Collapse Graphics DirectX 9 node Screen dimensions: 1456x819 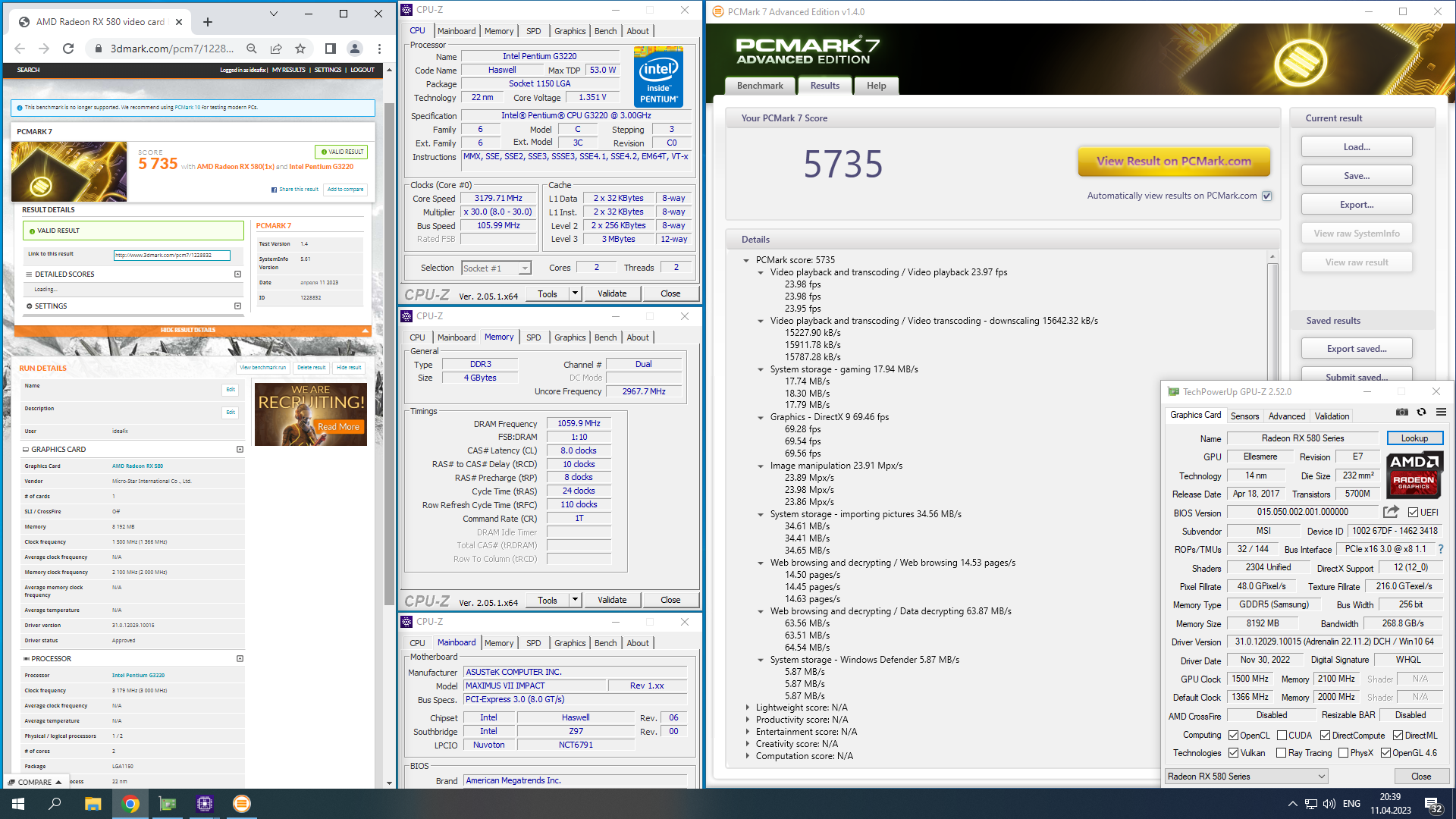click(x=761, y=417)
